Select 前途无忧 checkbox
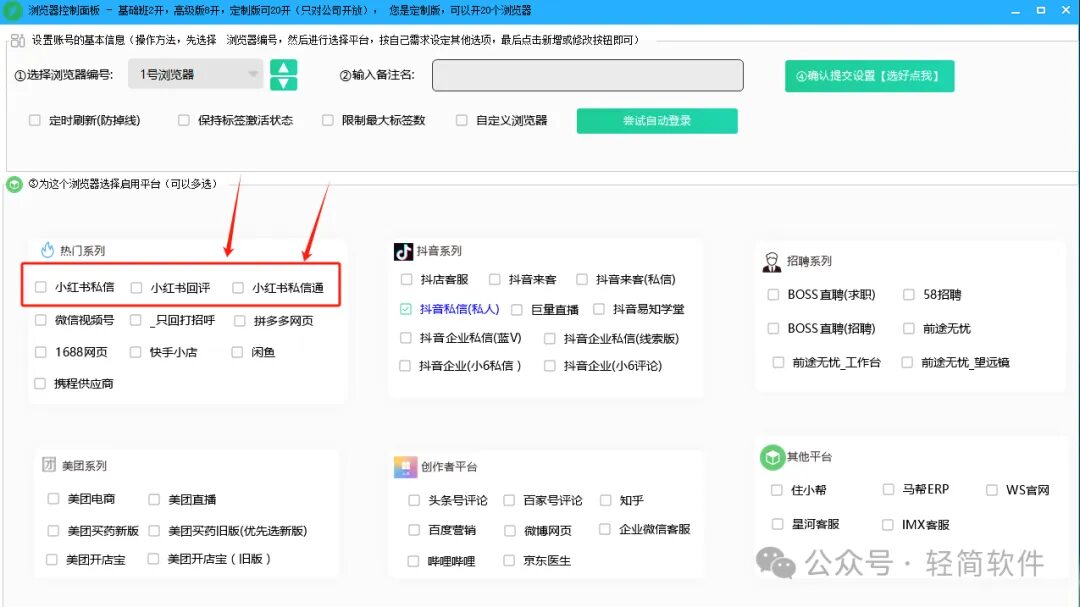 908,328
